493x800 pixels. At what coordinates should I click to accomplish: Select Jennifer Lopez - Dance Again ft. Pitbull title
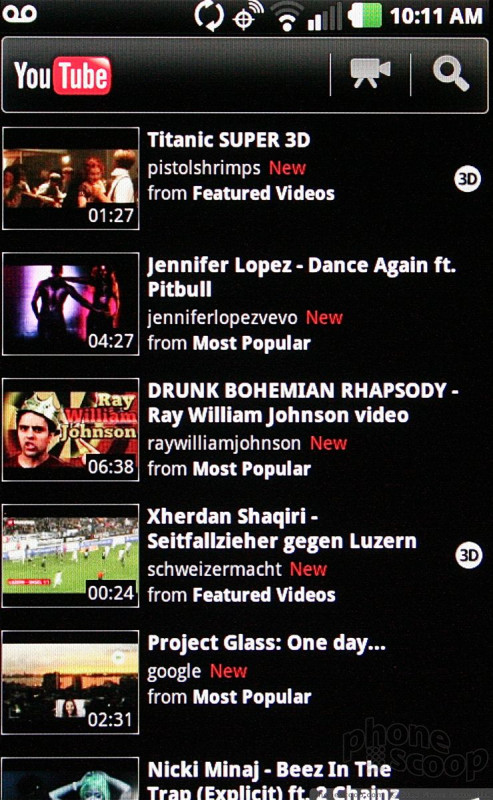302,277
